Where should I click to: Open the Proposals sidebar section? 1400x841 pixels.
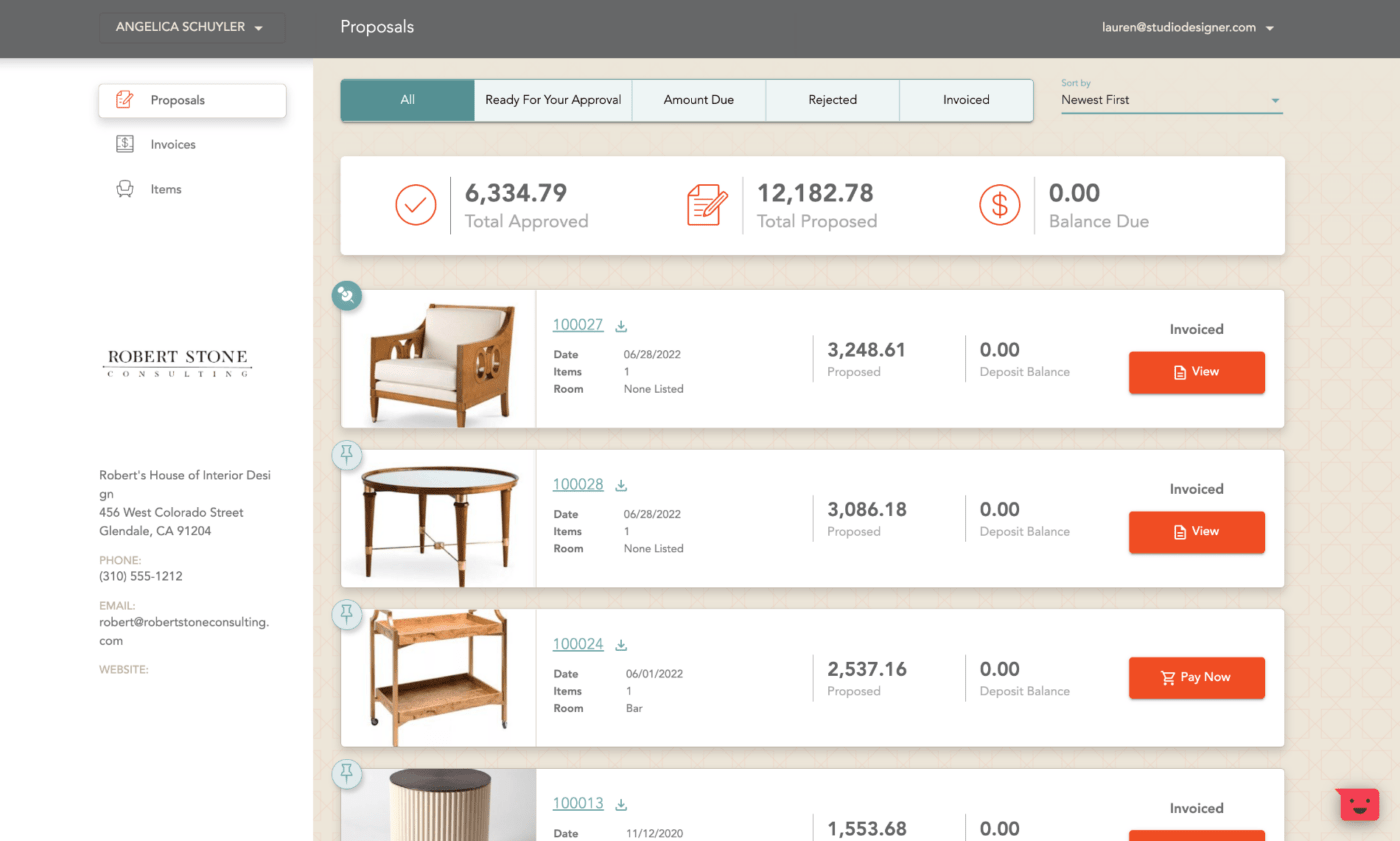click(192, 100)
